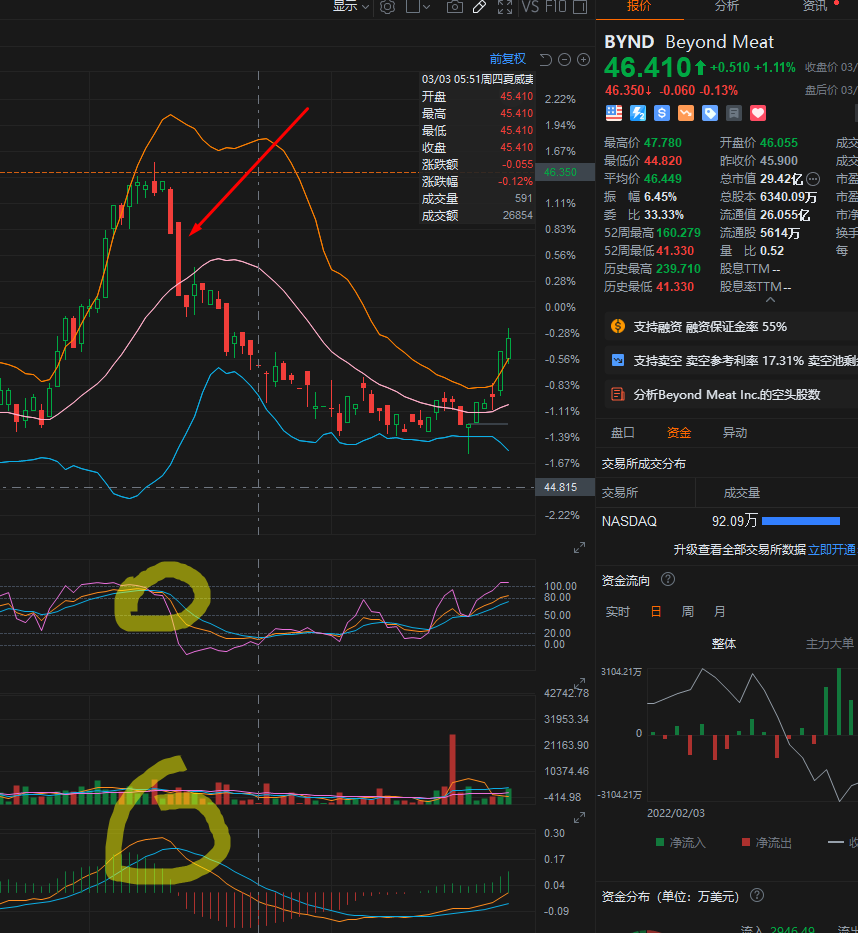
Task: Select the 盘口 tab
Action: click(622, 433)
